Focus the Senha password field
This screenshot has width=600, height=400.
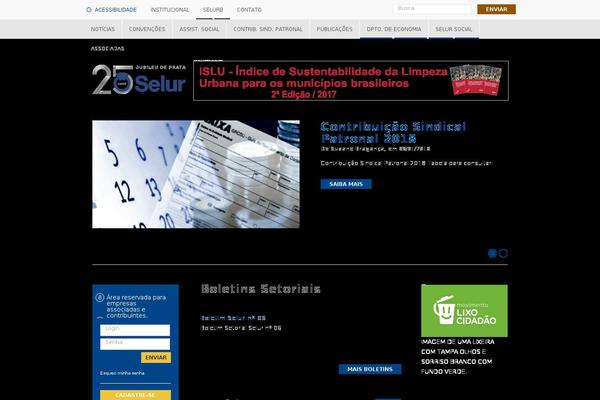tap(135, 344)
